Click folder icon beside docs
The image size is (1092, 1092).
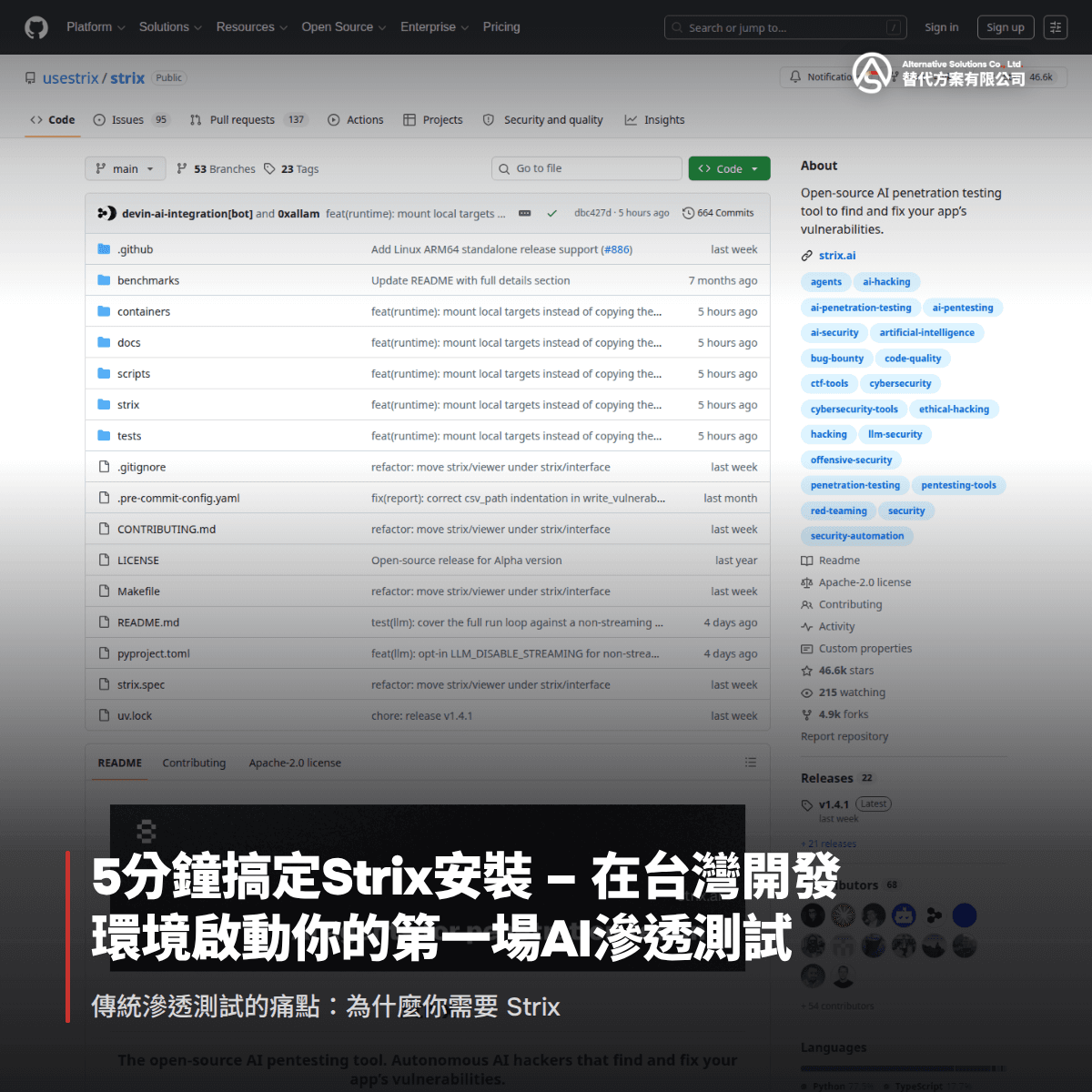pos(104,342)
